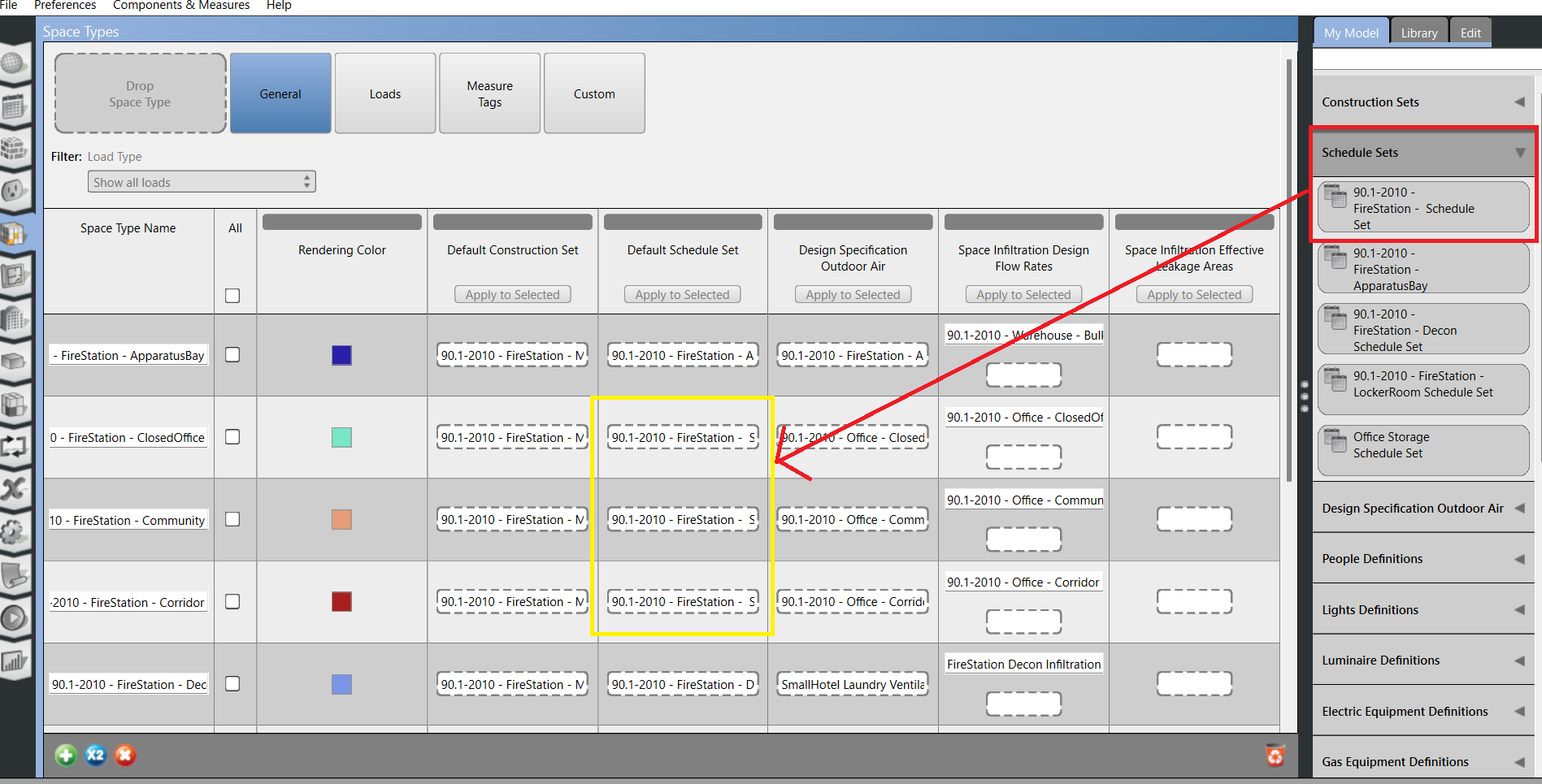Open the Simulation Settings gear icon

pos(15,531)
